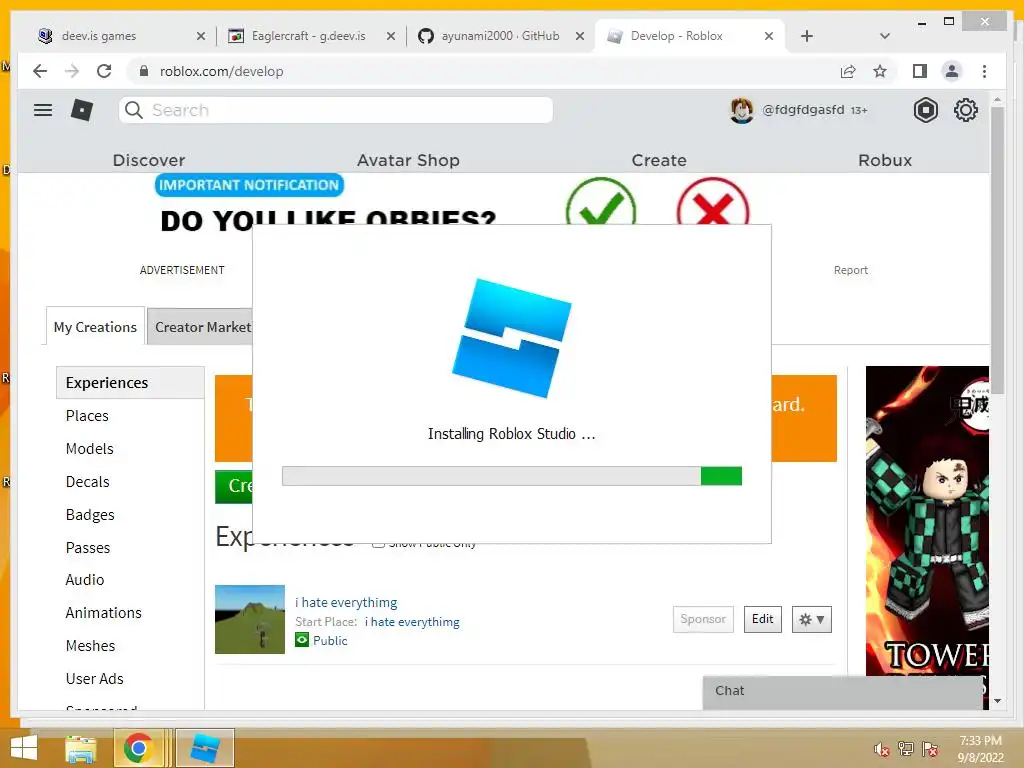Click the IMPORTANT NOTIFICATION ad badge
Image resolution: width=1024 pixels, height=768 pixels.
point(249,185)
